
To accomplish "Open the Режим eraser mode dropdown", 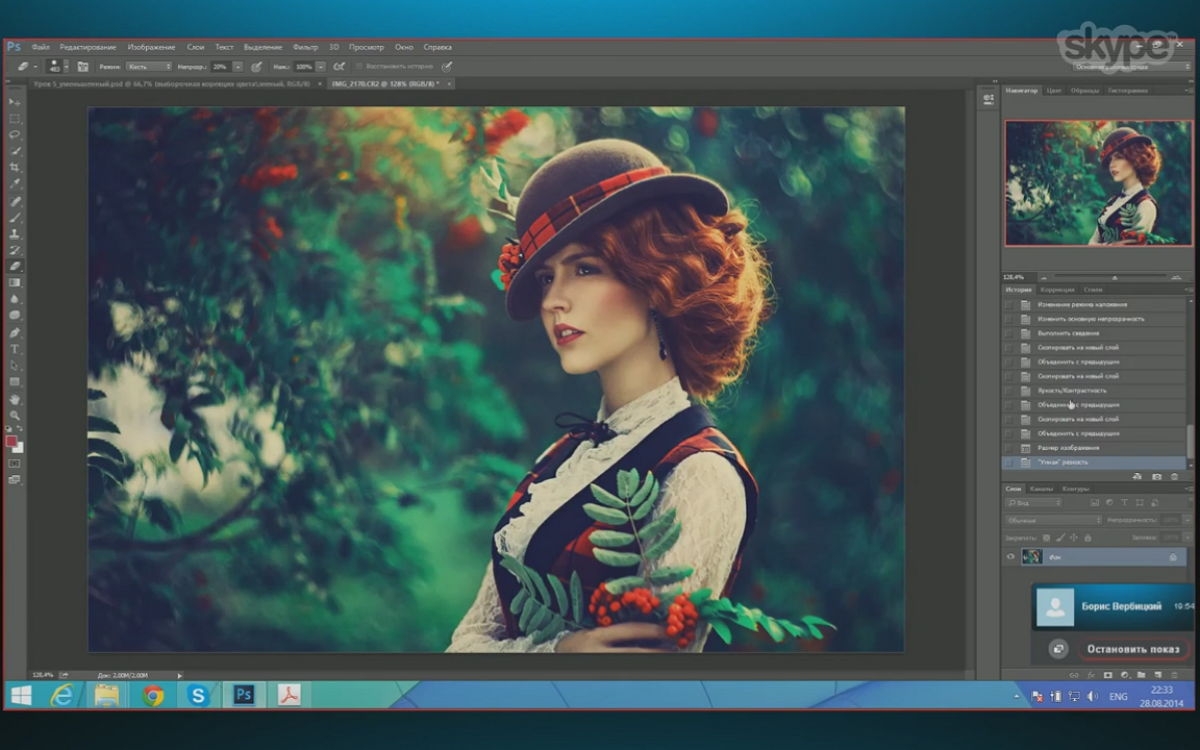I will 149,66.
